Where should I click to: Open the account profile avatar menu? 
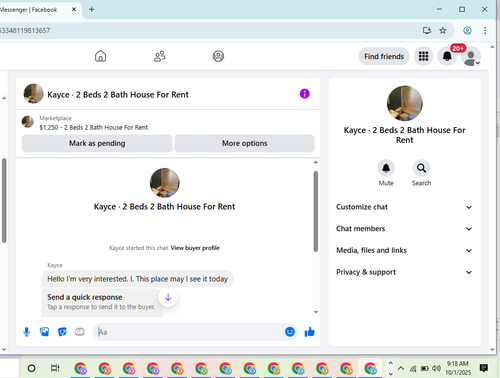471,56
